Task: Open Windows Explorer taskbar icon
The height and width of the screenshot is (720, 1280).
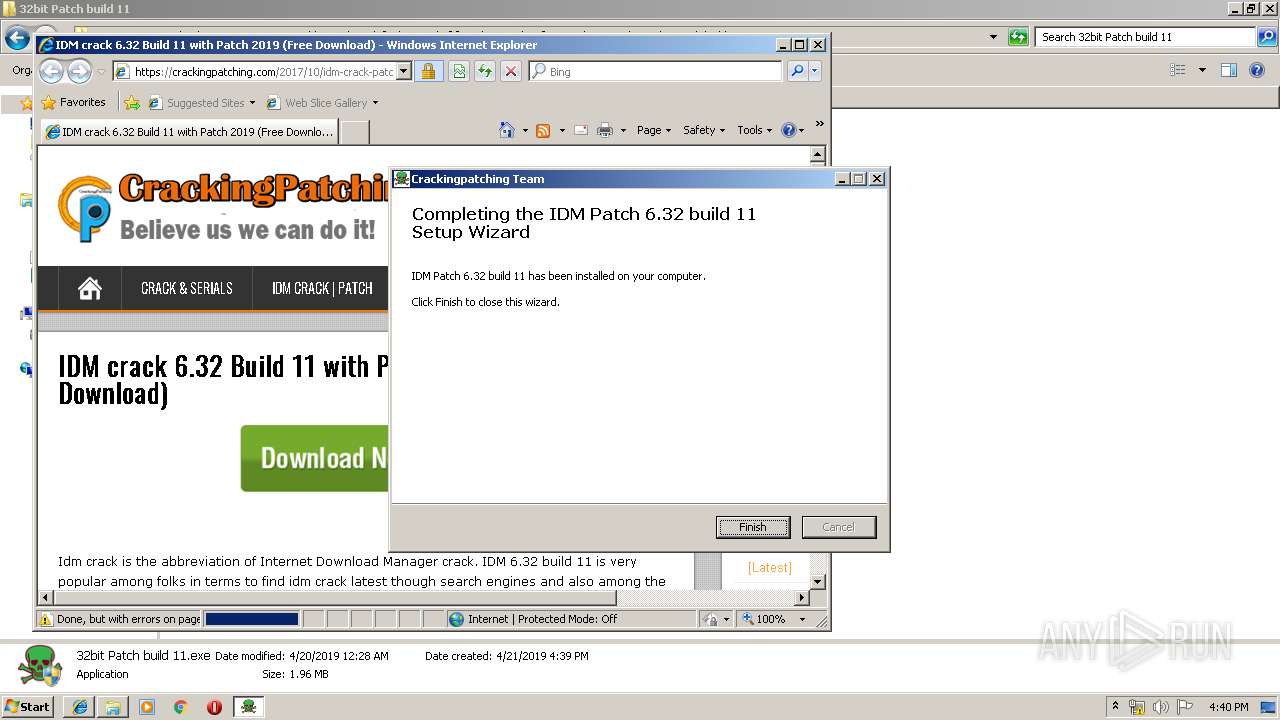Action: [x=113, y=706]
